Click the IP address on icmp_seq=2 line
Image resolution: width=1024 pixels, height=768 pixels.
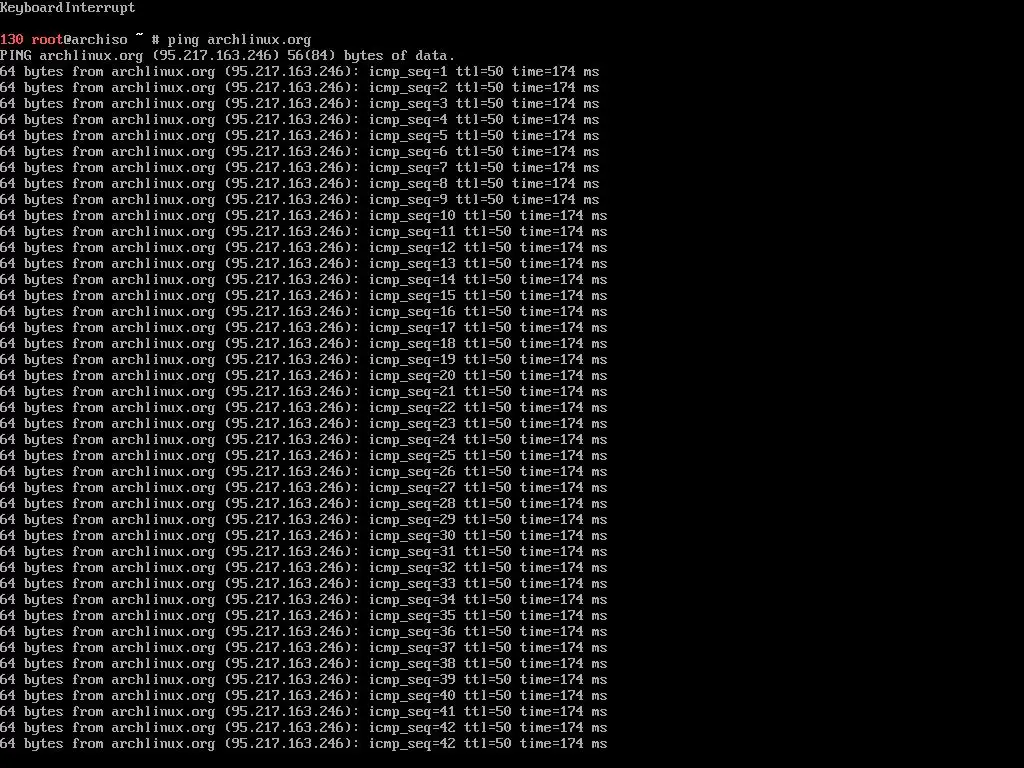291,88
